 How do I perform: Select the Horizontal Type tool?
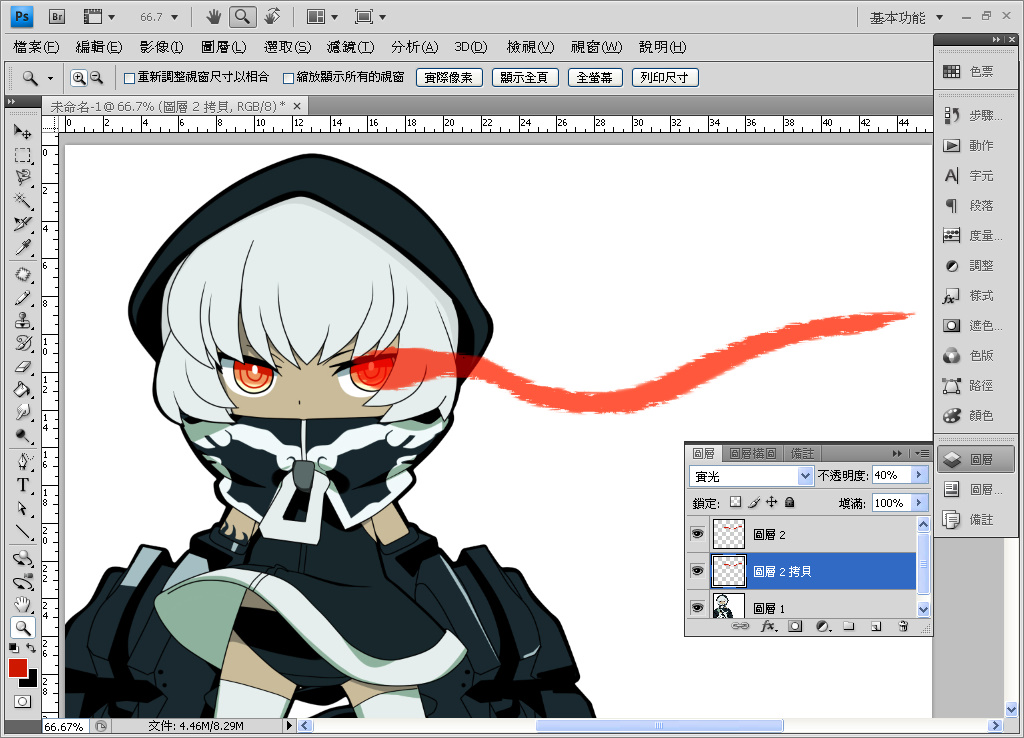[22, 485]
